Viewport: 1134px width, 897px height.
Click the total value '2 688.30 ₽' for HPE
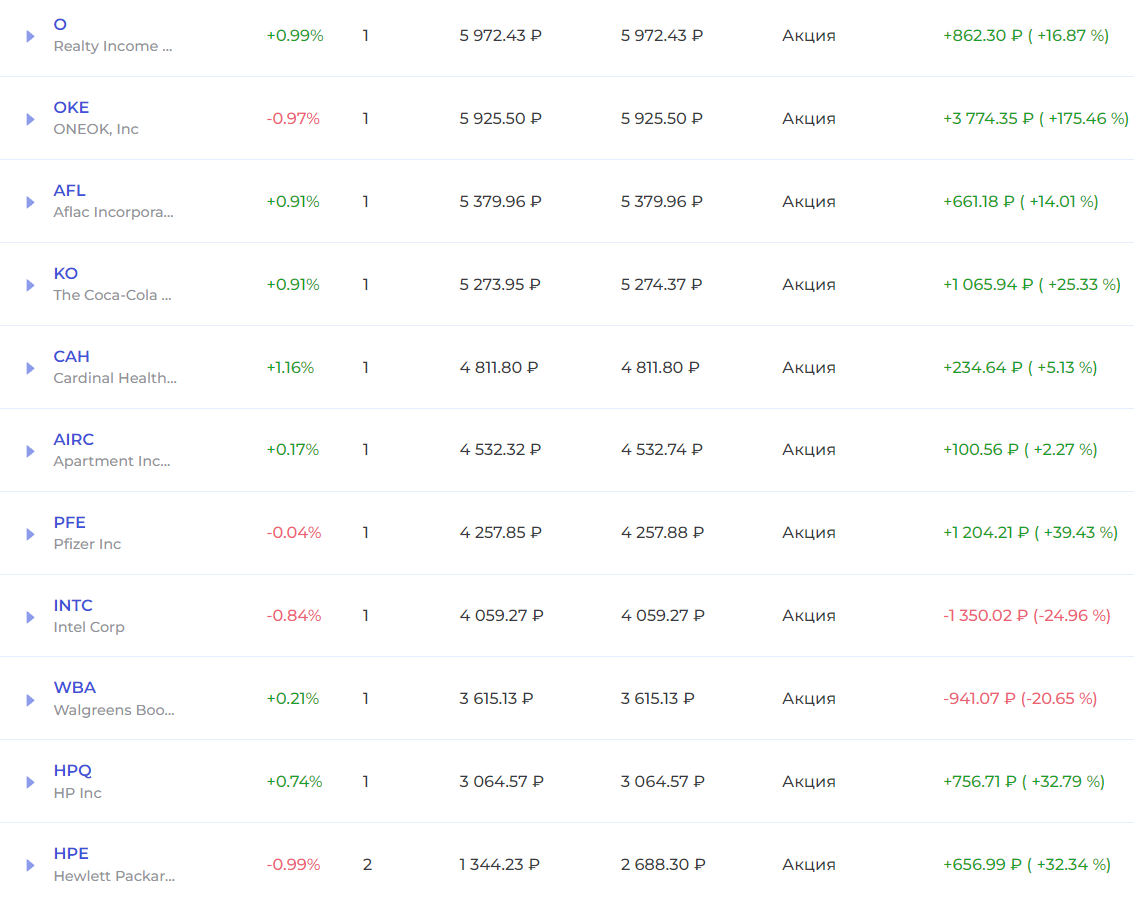click(x=662, y=864)
